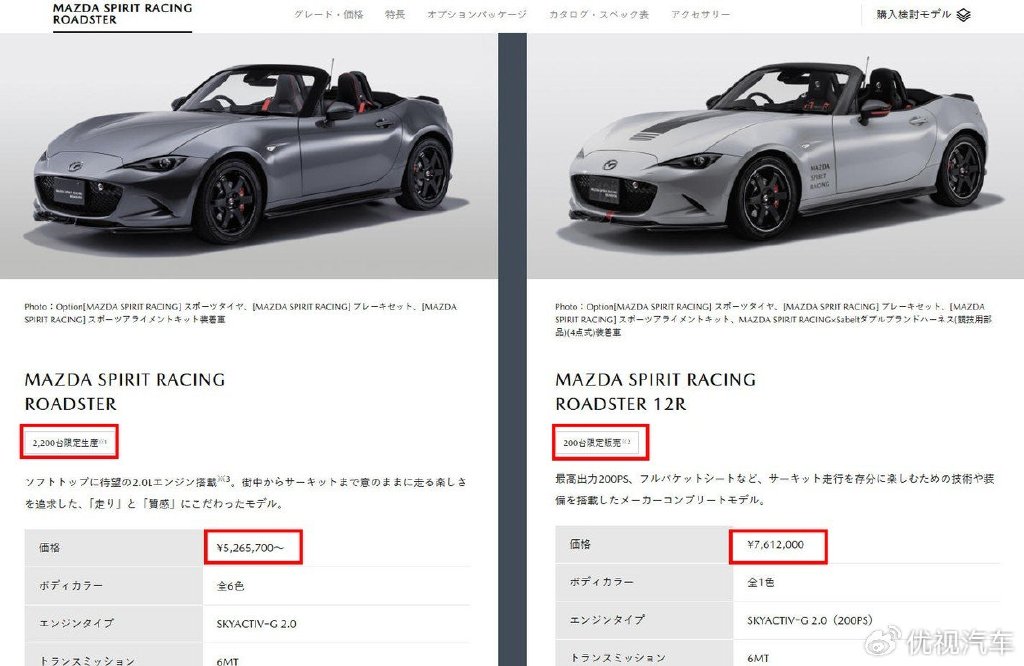Select the ¥7,612,000 price value
This screenshot has height=666, width=1024.
click(775, 545)
